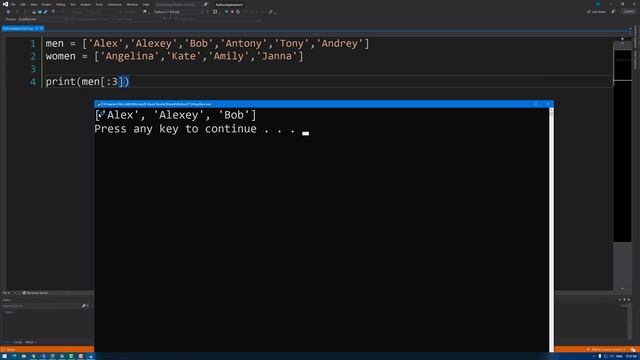
Task: Close the open Python file tab
Action: [x=42, y=29]
